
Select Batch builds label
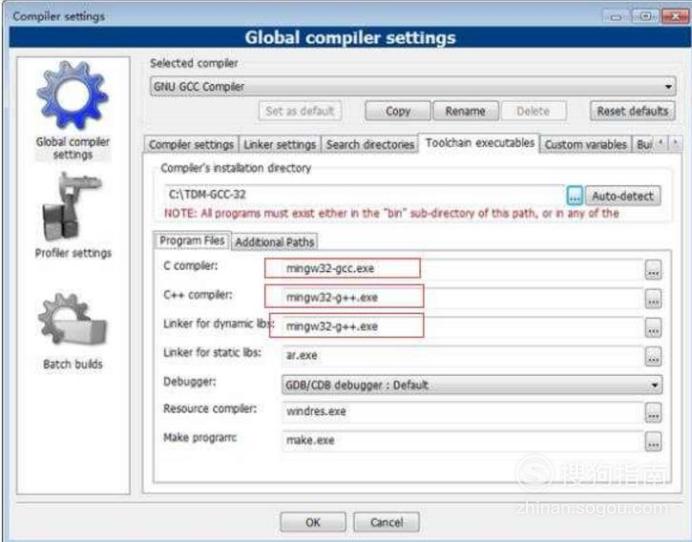pyautogui.click(x=73, y=365)
